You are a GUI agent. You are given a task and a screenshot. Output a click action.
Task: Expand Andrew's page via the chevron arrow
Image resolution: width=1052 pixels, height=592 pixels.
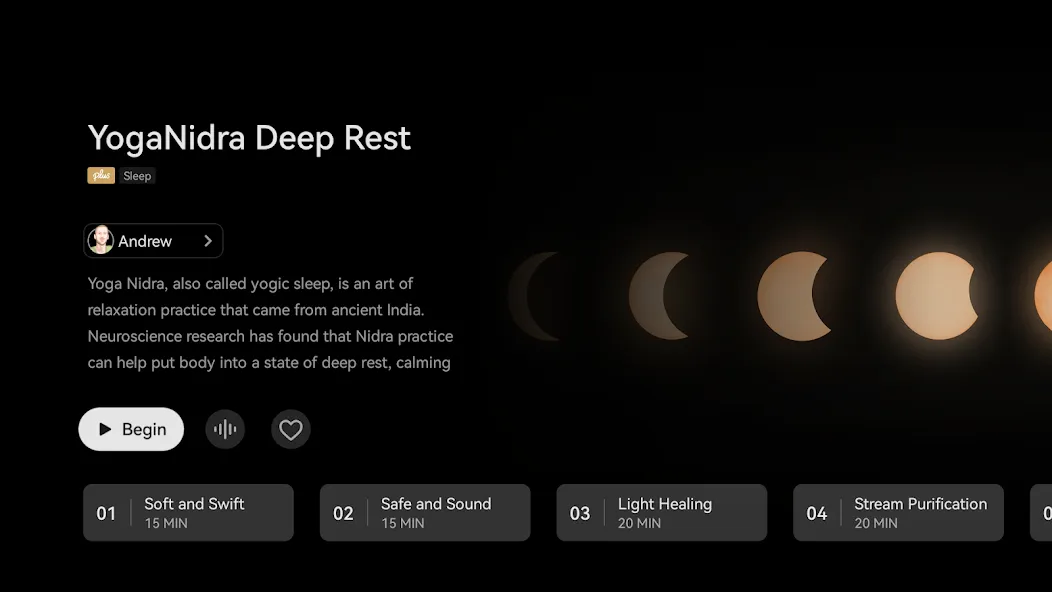point(208,241)
